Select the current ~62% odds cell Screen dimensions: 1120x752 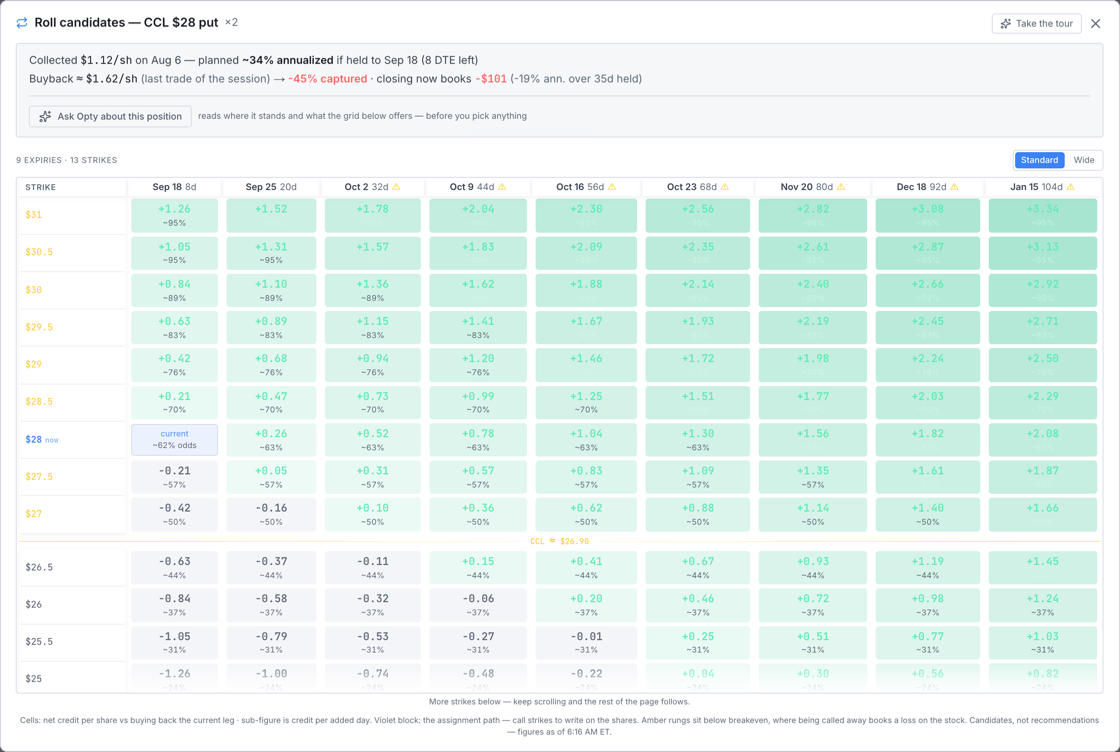(174, 440)
